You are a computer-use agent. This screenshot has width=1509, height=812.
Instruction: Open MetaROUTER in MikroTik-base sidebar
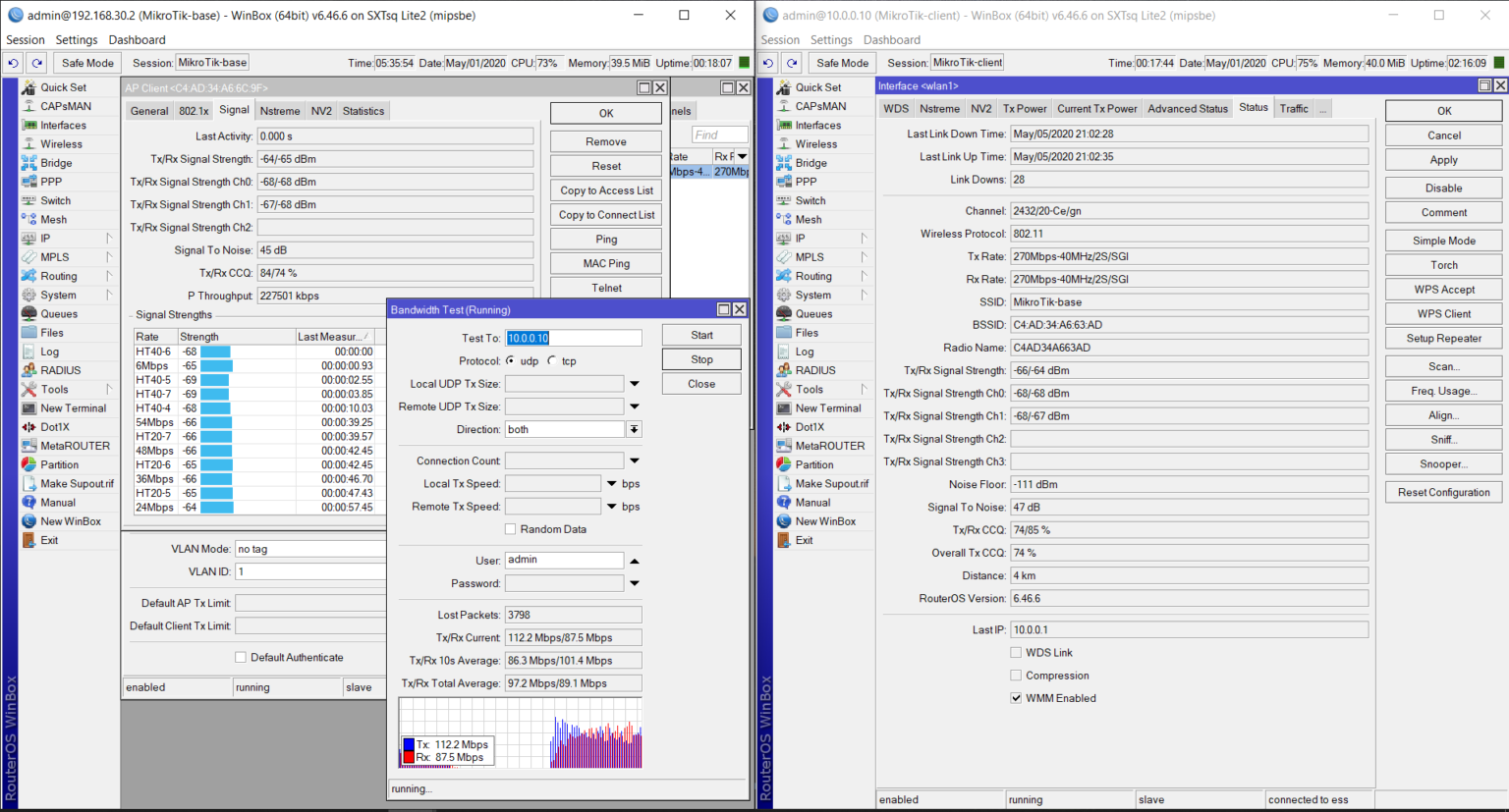pyautogui.click(x=75, y=446)
